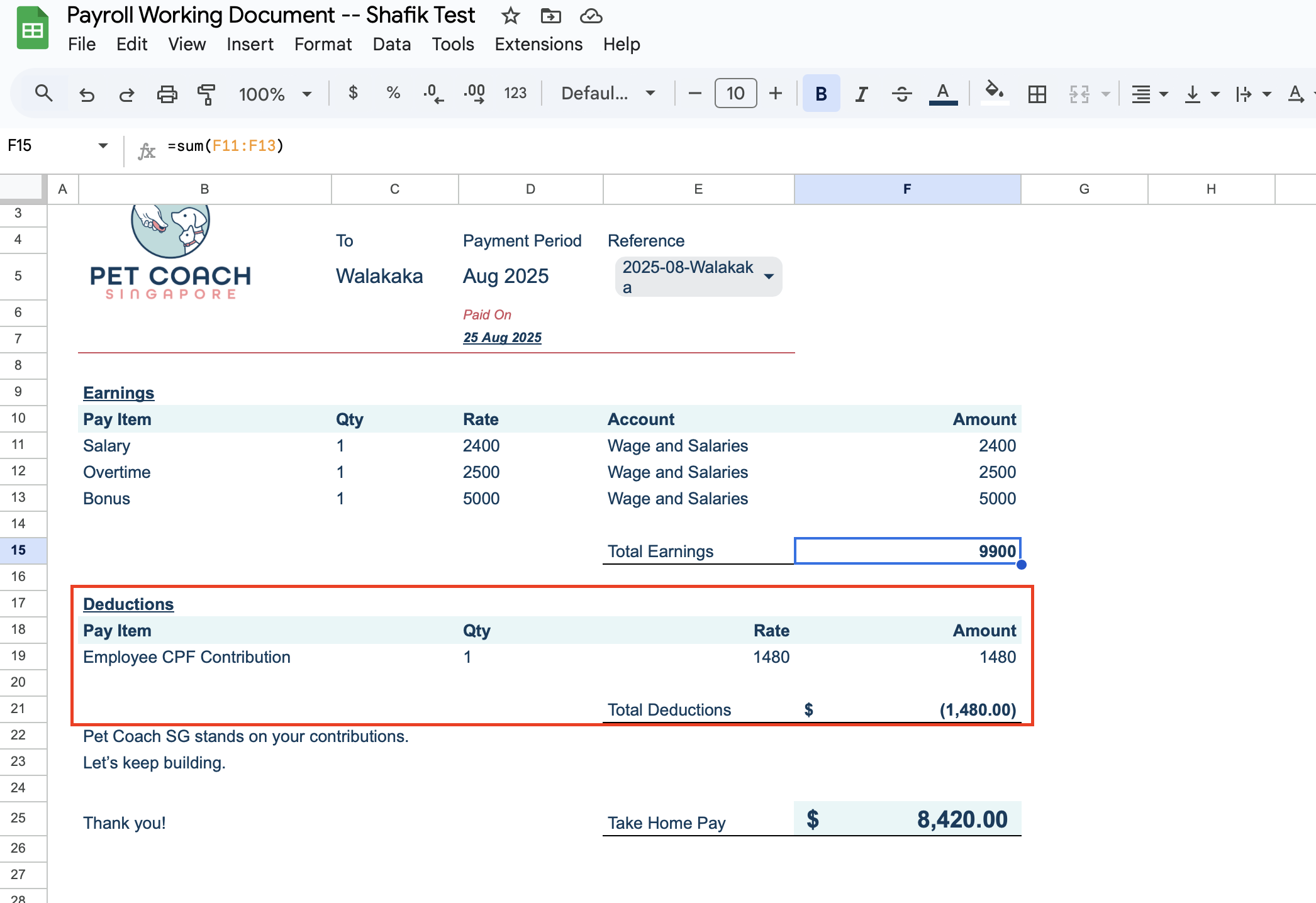Viewport: 1316px width, 903px height.
Task: Open the fill color picker
Action: [995, 92]
